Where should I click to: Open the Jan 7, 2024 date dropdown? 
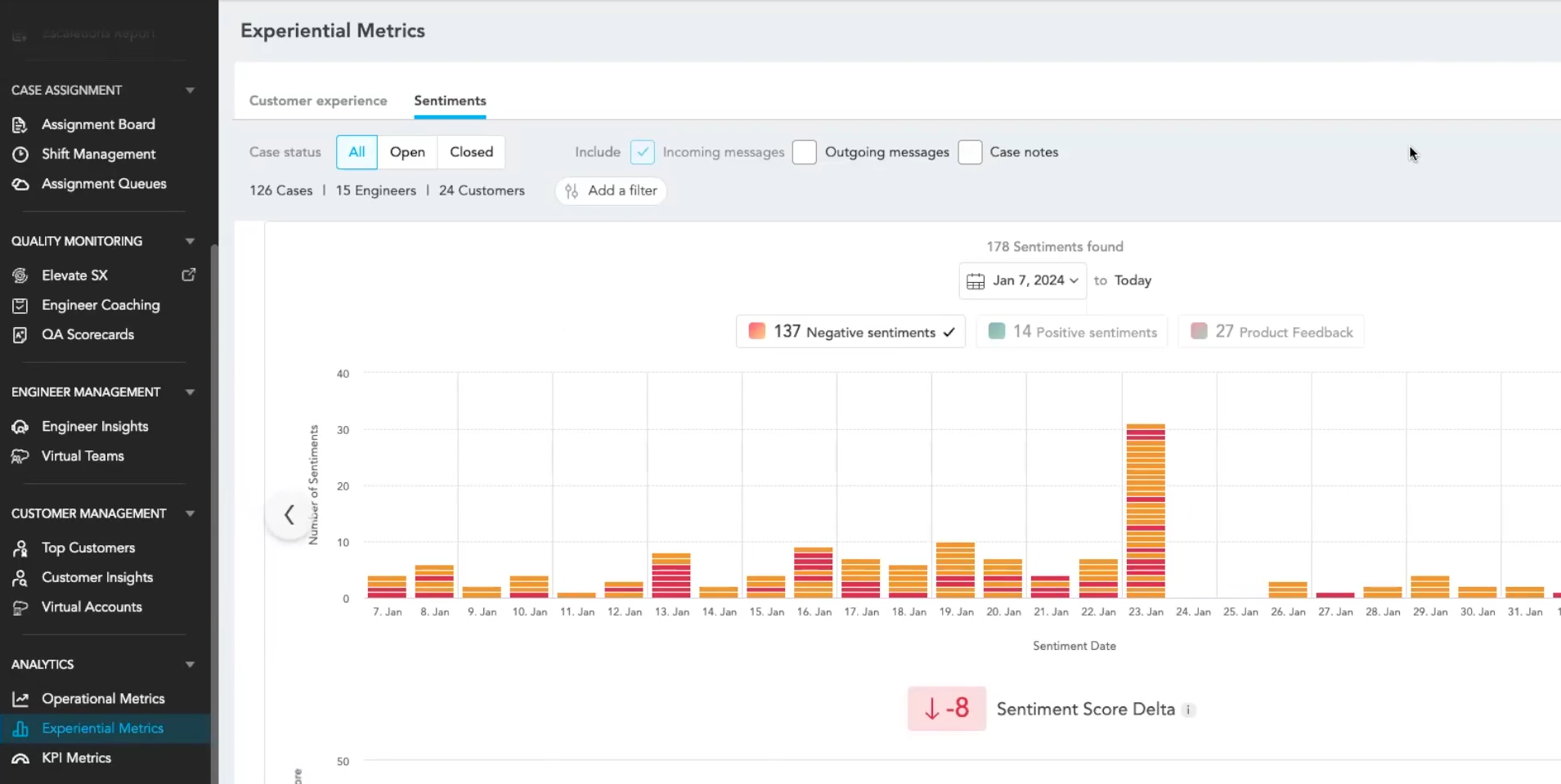[x=1023, y=280]
